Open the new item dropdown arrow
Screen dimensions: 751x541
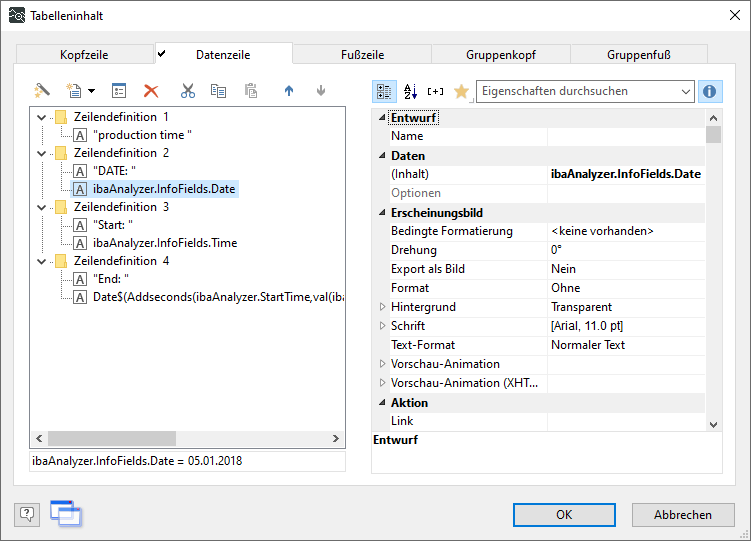91,91
